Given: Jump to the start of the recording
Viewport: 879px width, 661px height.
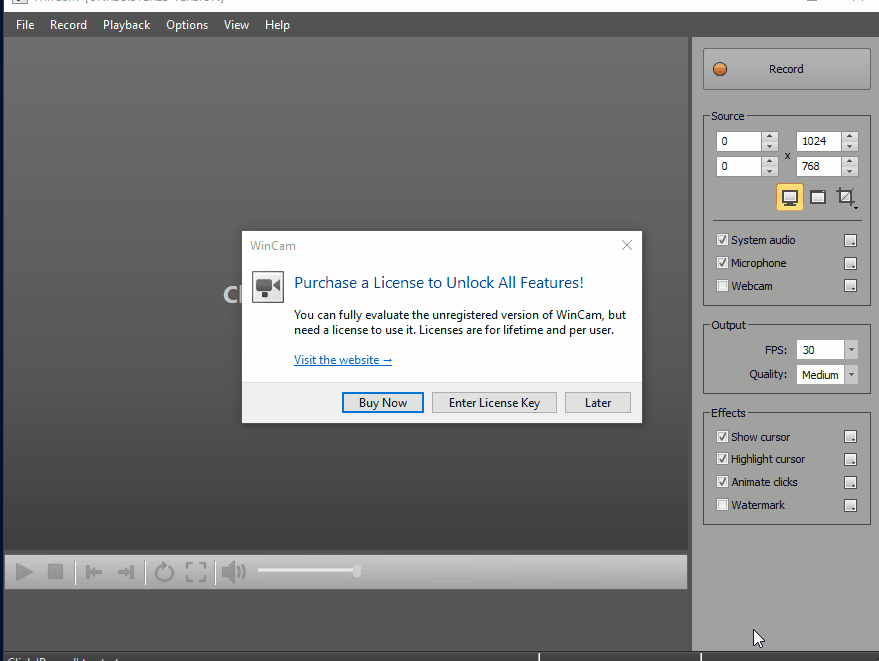Looking at the screenshot, I should pyautogui.click(x=94, y=572).
